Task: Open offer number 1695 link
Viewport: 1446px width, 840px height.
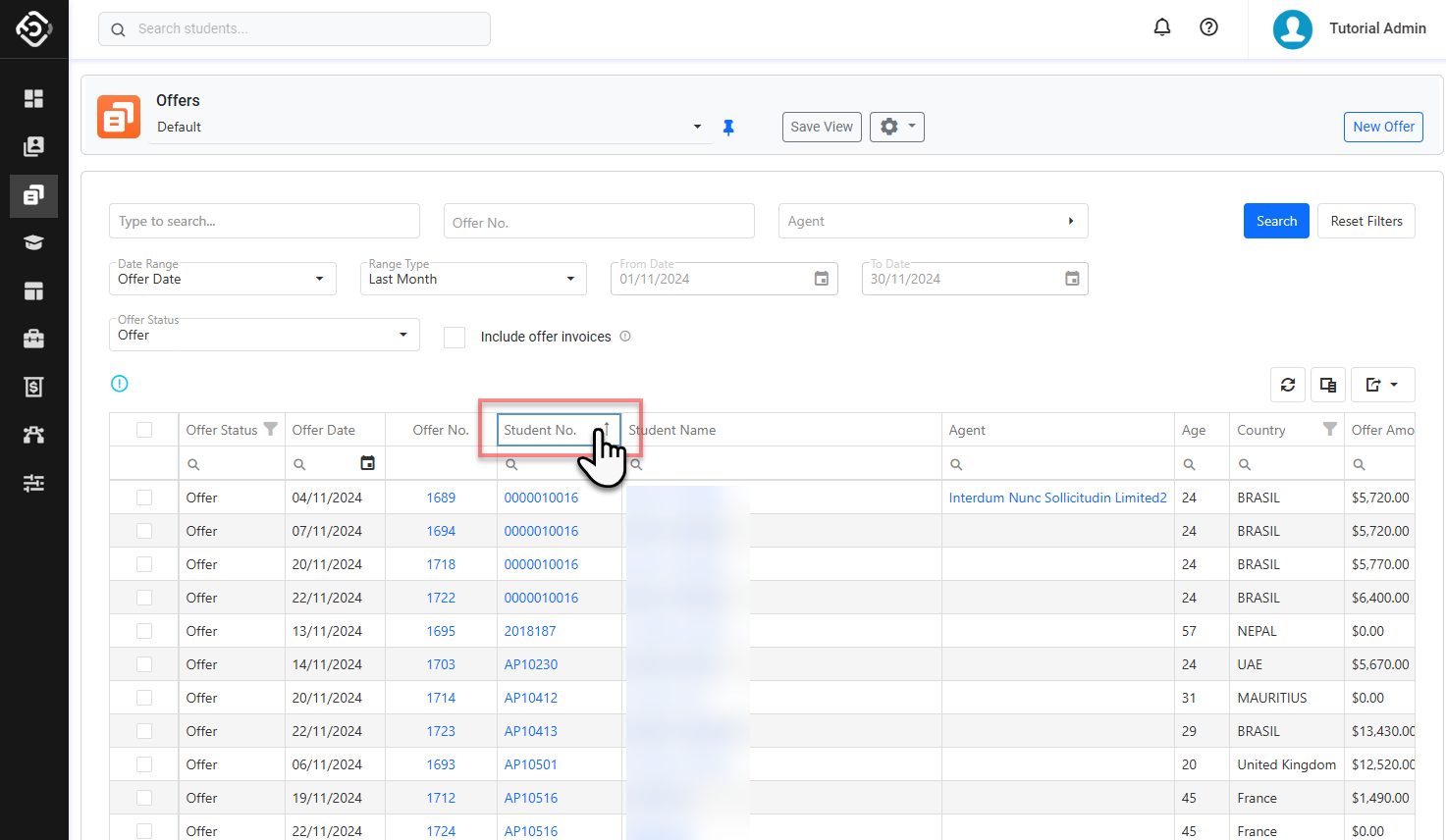Action: [441, 631]
